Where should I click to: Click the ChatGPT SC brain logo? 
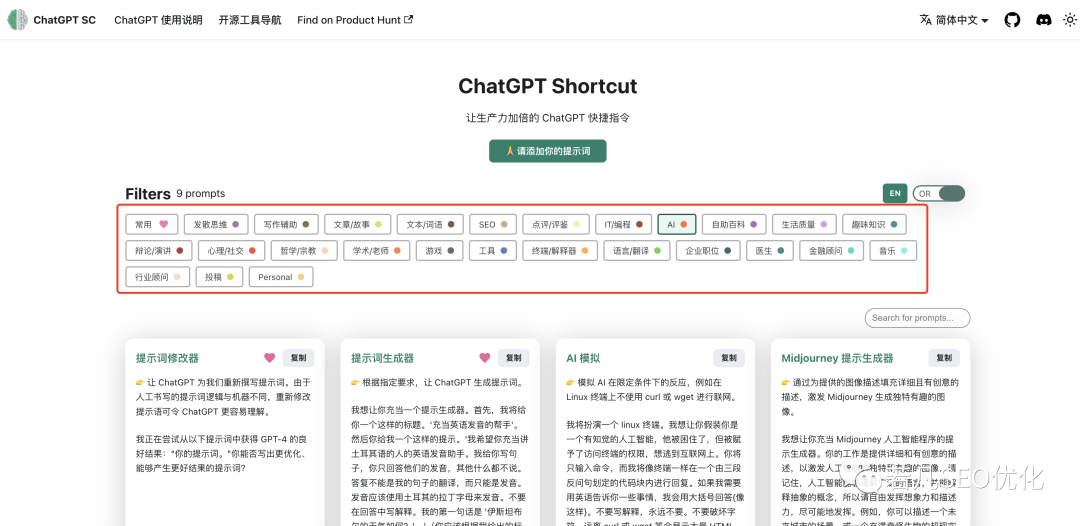(x=18, y=20)
